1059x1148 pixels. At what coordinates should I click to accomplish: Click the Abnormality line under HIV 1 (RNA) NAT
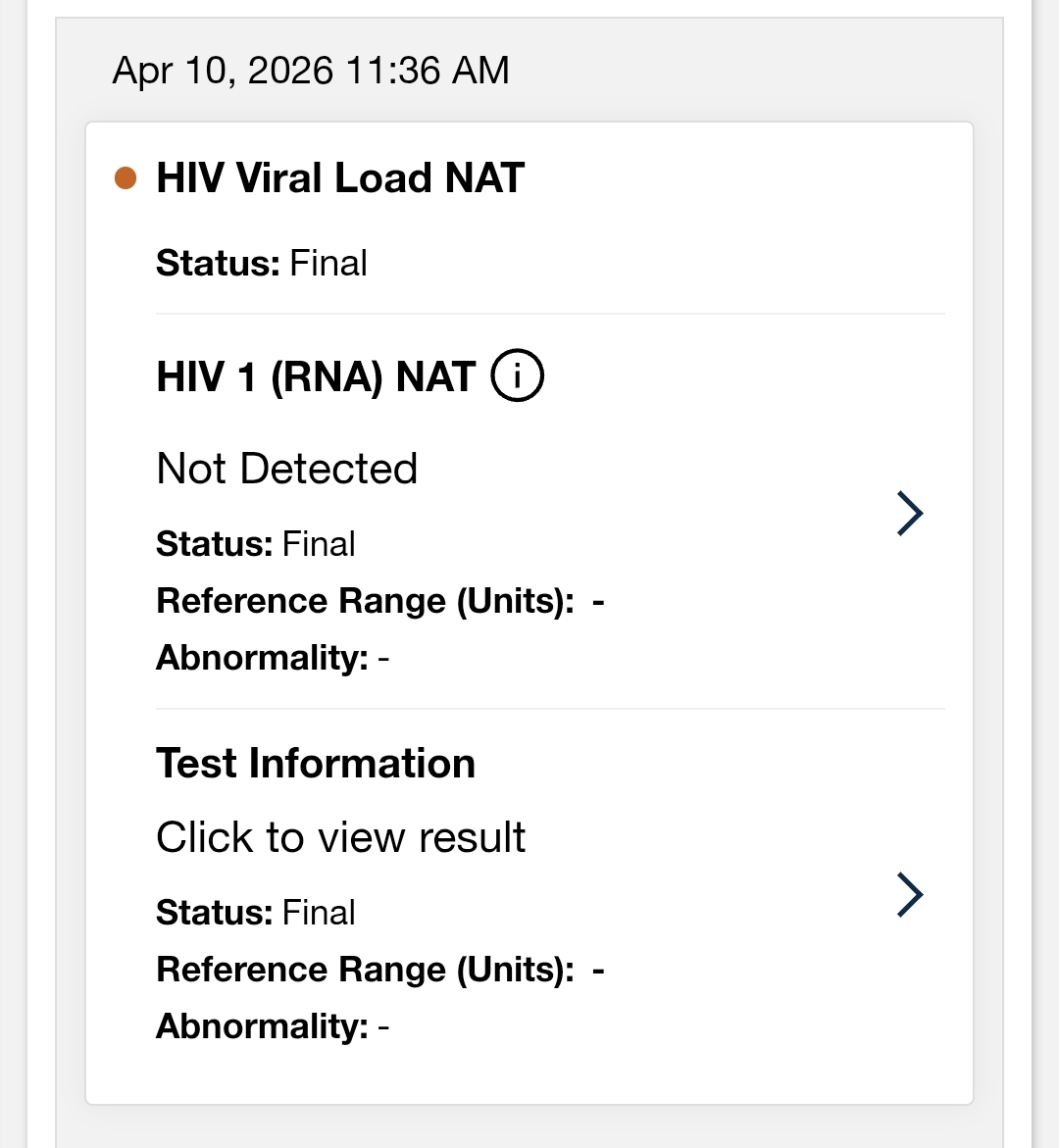(273, 658)
